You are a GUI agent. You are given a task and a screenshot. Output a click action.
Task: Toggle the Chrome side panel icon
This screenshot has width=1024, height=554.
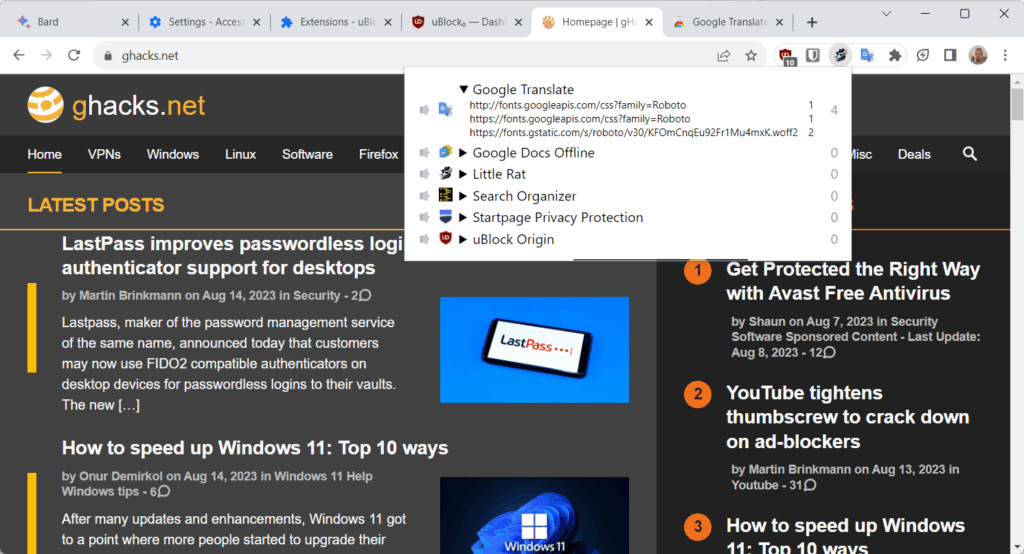pos(950,56)
